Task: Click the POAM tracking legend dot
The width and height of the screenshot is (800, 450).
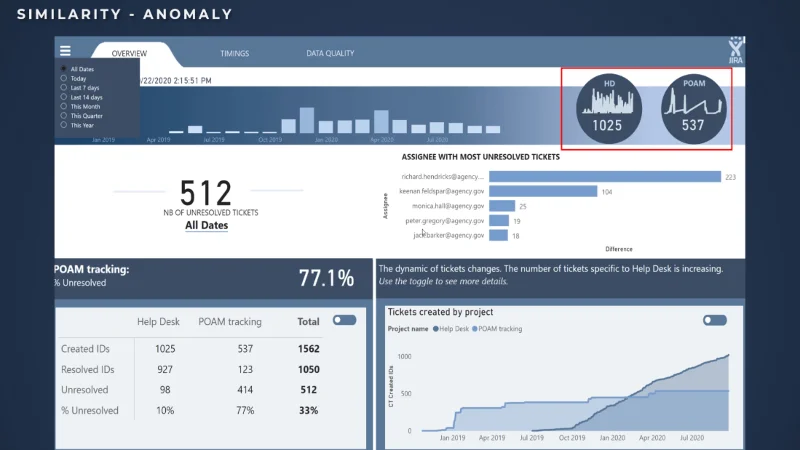Action: tap(474, 329)
